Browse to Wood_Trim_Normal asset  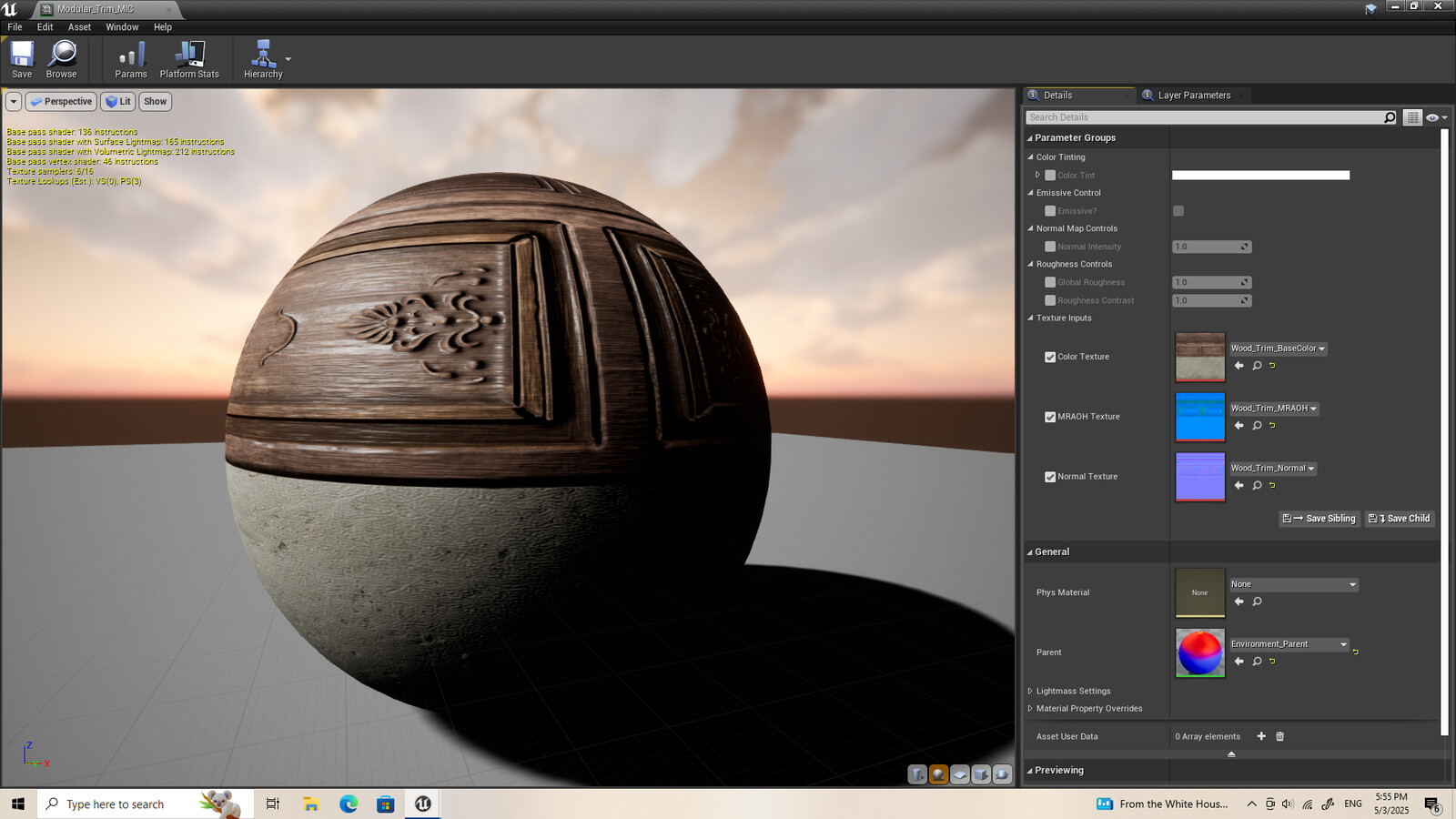click(x=1257, y=486)
